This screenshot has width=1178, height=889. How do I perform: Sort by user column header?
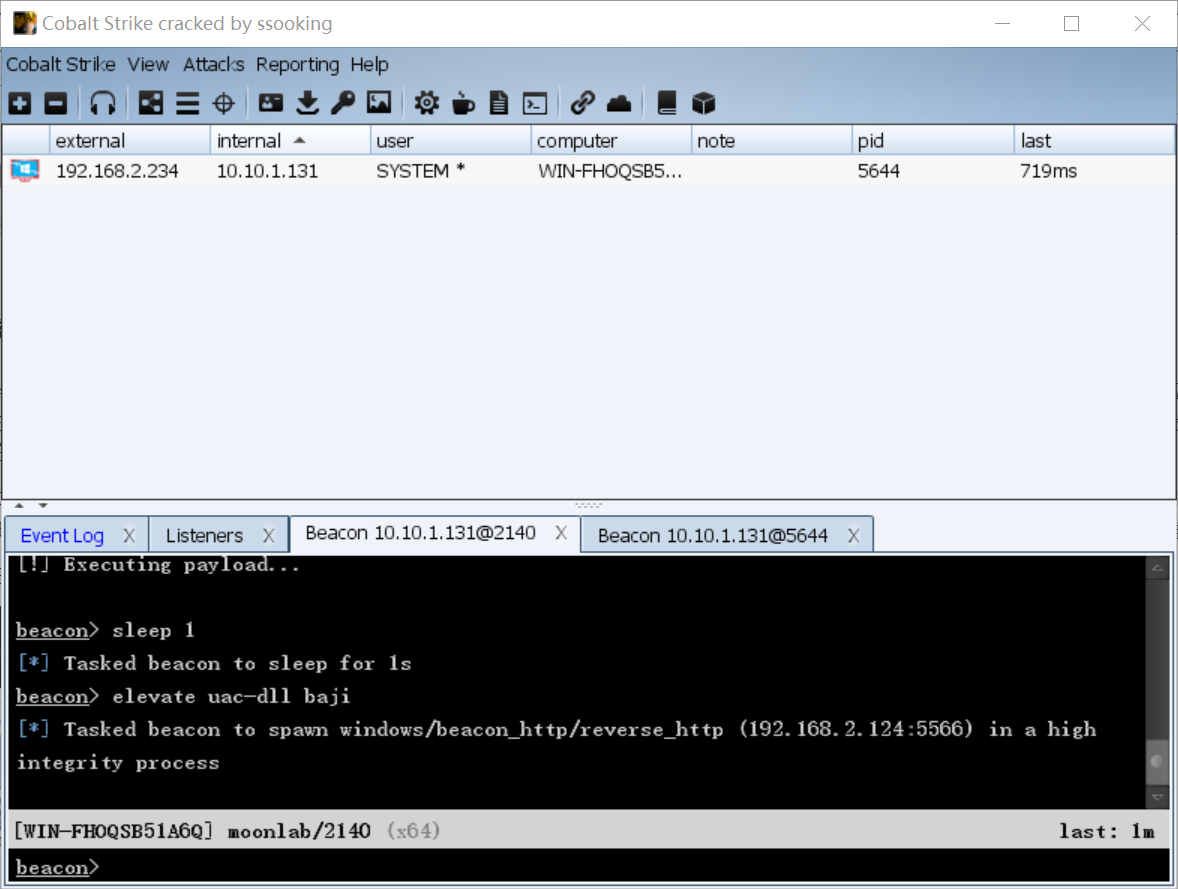[x=450, y=141]
